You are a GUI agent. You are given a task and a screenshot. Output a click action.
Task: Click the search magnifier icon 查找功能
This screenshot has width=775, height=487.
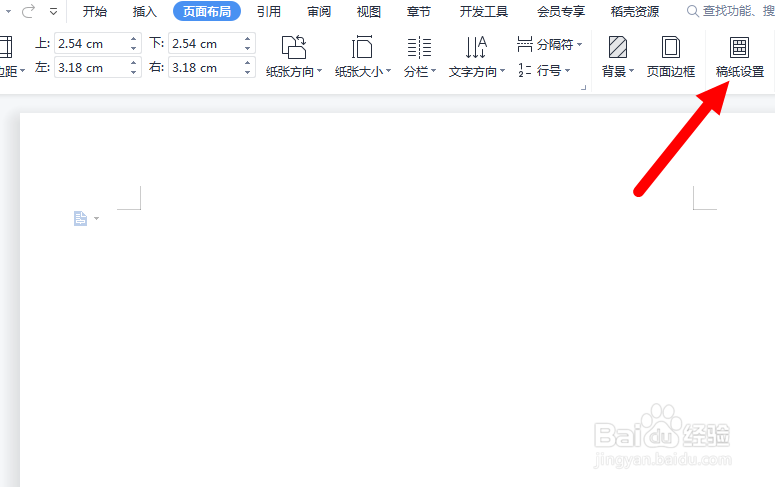692,11
